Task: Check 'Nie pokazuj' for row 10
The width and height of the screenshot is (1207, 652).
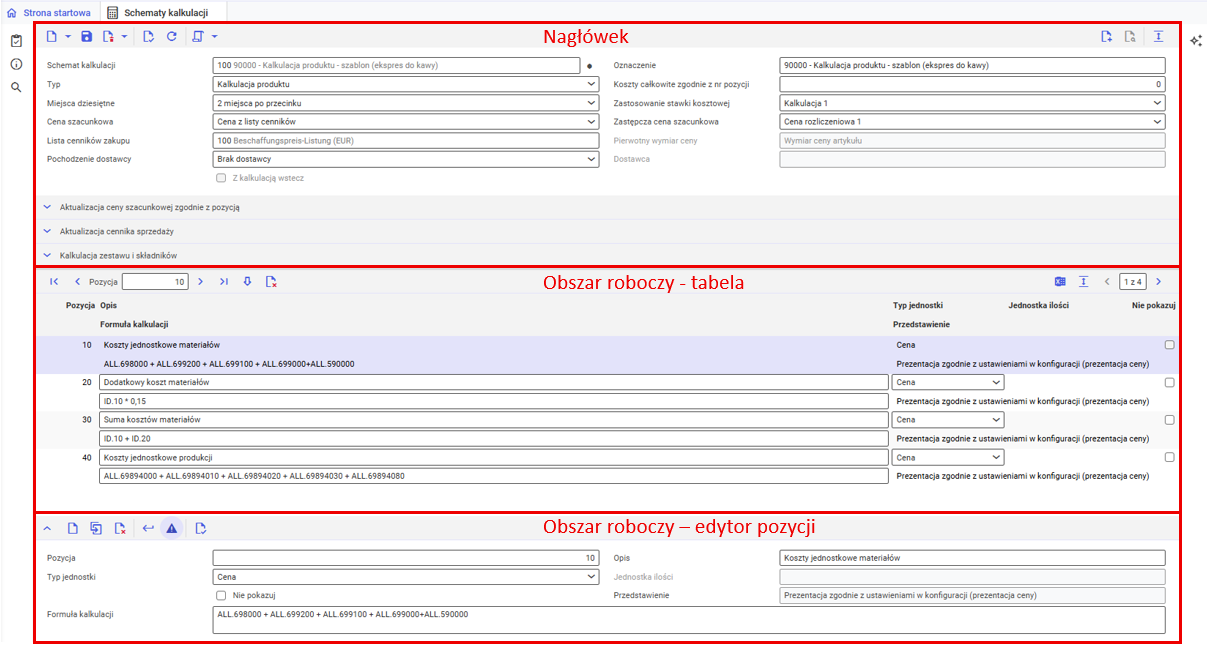Action: pyautogui.click(x=1169, y=345)
